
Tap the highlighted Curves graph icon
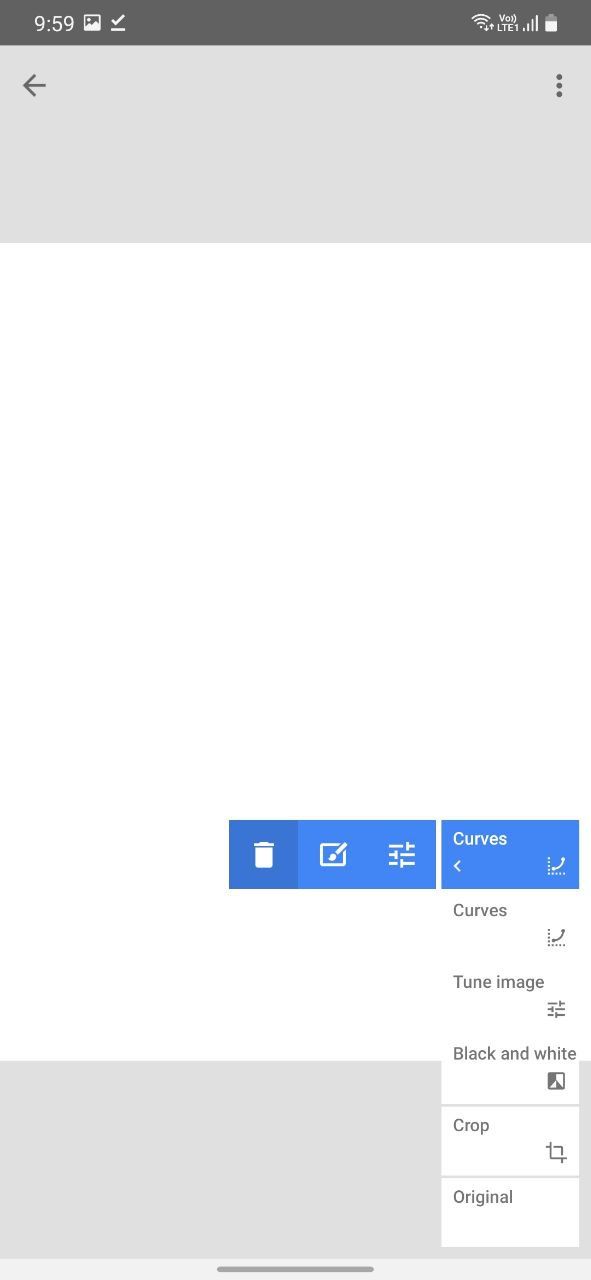coord(557,866)
